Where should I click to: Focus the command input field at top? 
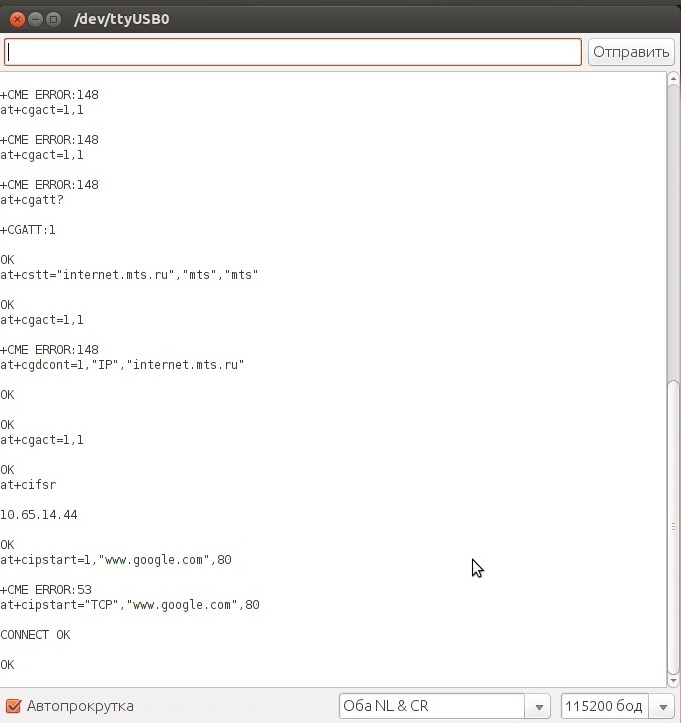293,52
